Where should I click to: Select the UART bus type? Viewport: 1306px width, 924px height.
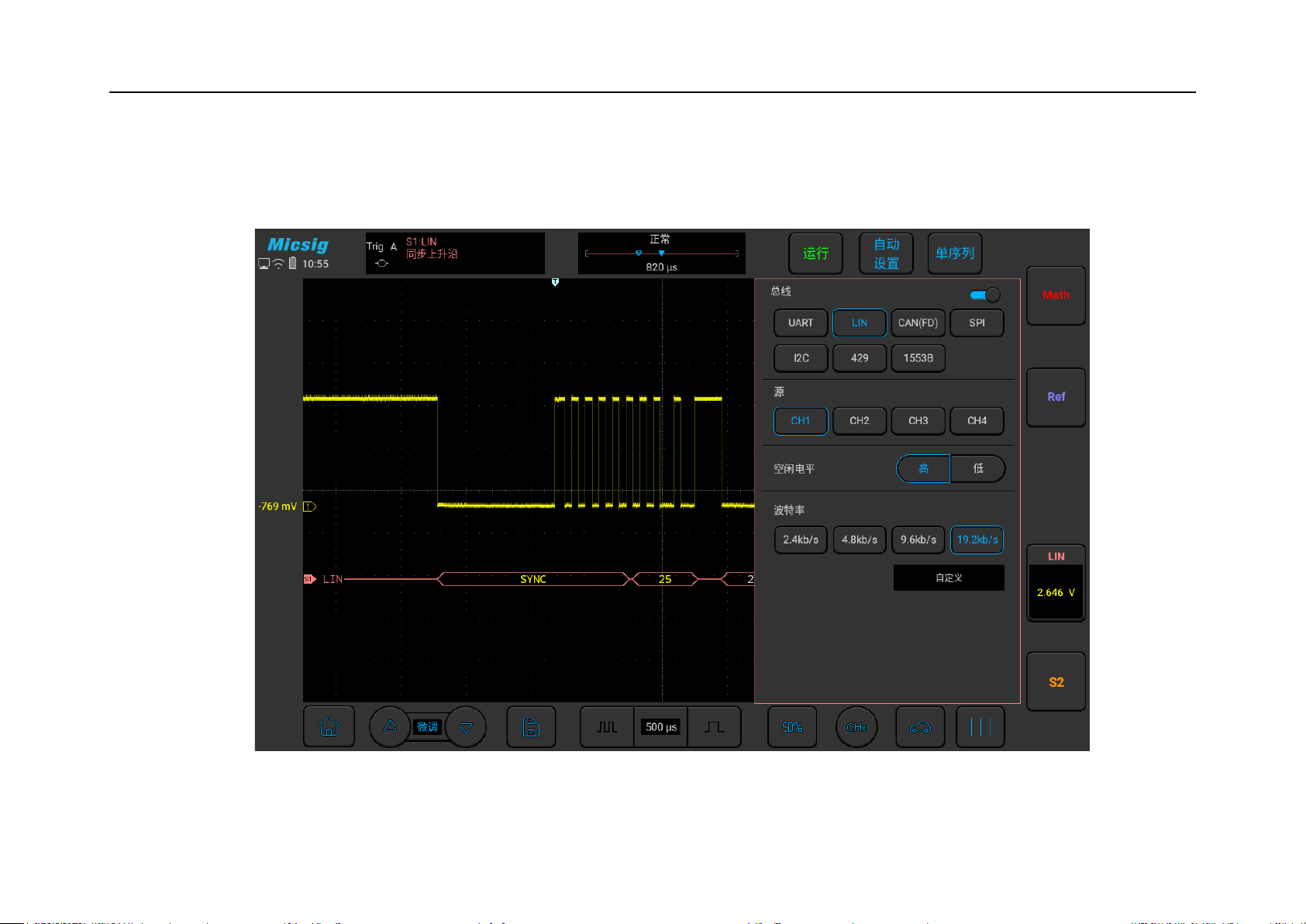(x=801, y=323)
